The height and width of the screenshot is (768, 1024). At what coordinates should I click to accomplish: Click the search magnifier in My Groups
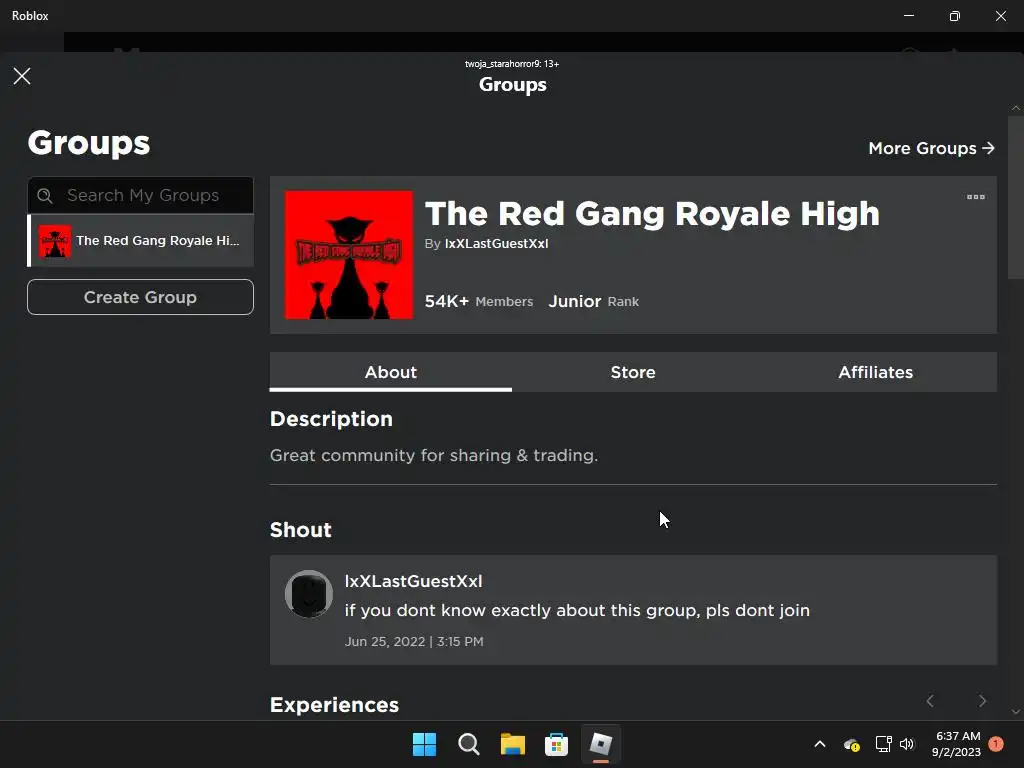pyautogui.click(x=45, y=195)
